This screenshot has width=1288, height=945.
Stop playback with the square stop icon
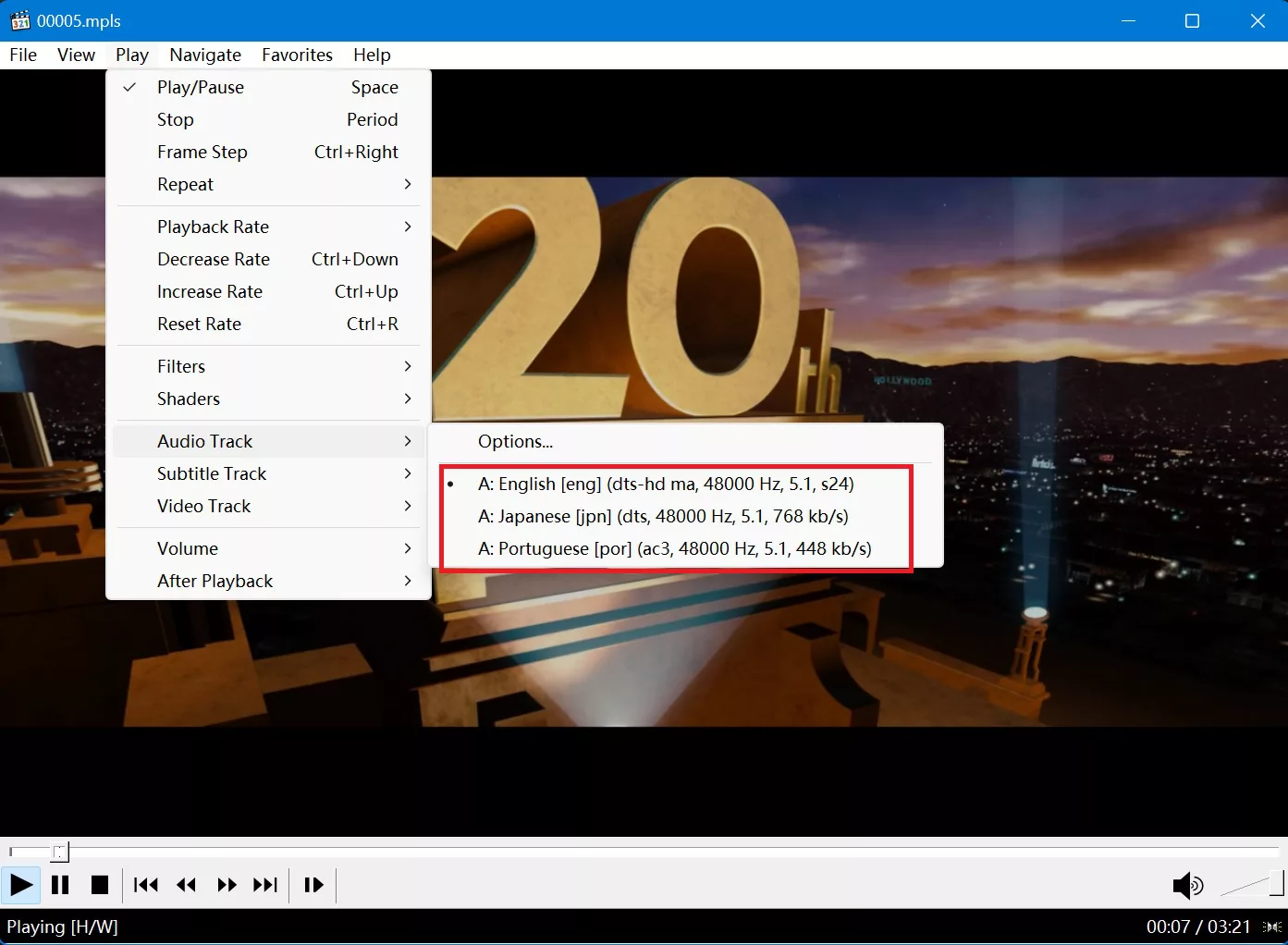click(100, 886)
